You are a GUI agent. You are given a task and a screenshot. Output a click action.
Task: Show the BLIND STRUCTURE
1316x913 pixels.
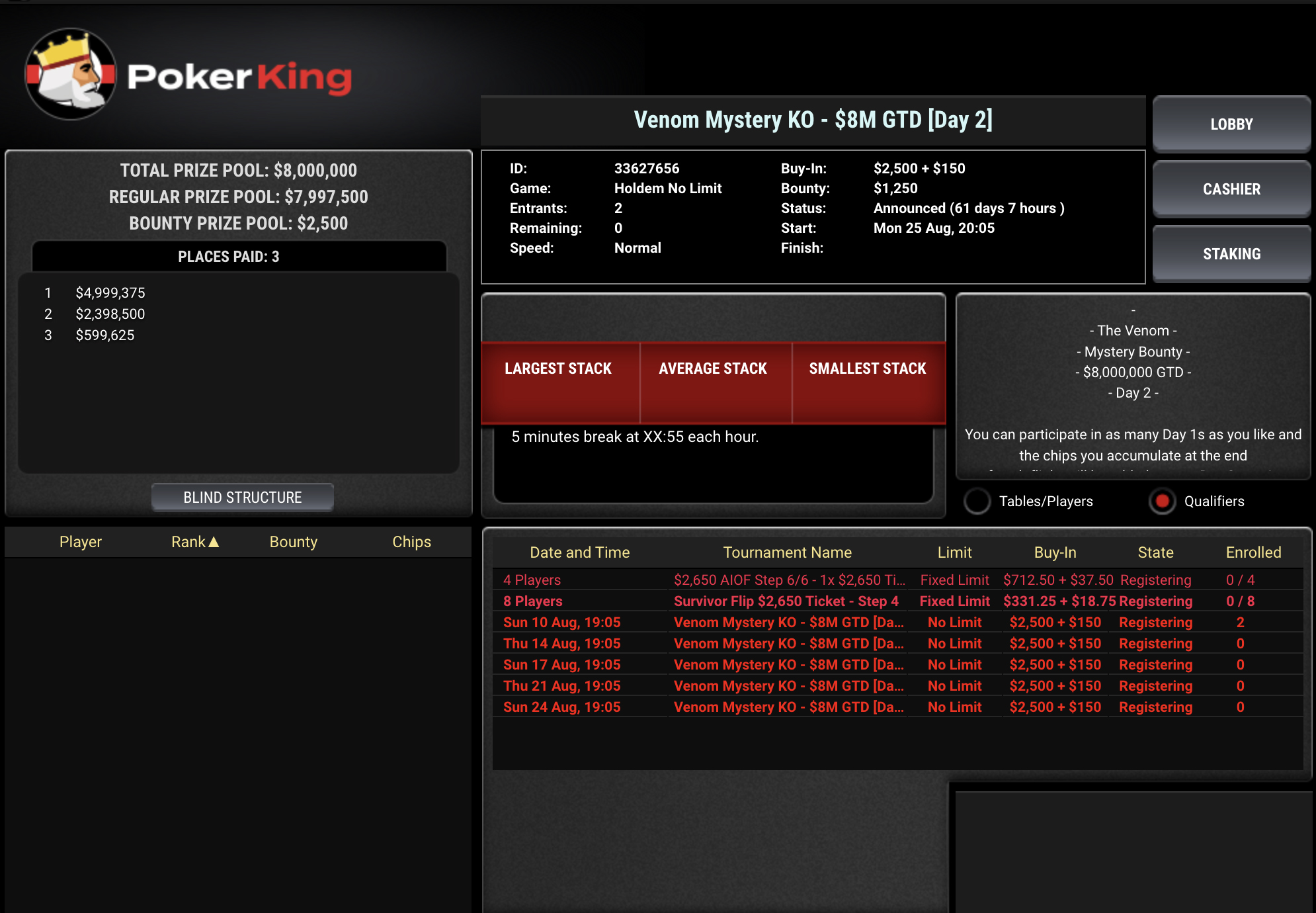[x=242, y=498]
